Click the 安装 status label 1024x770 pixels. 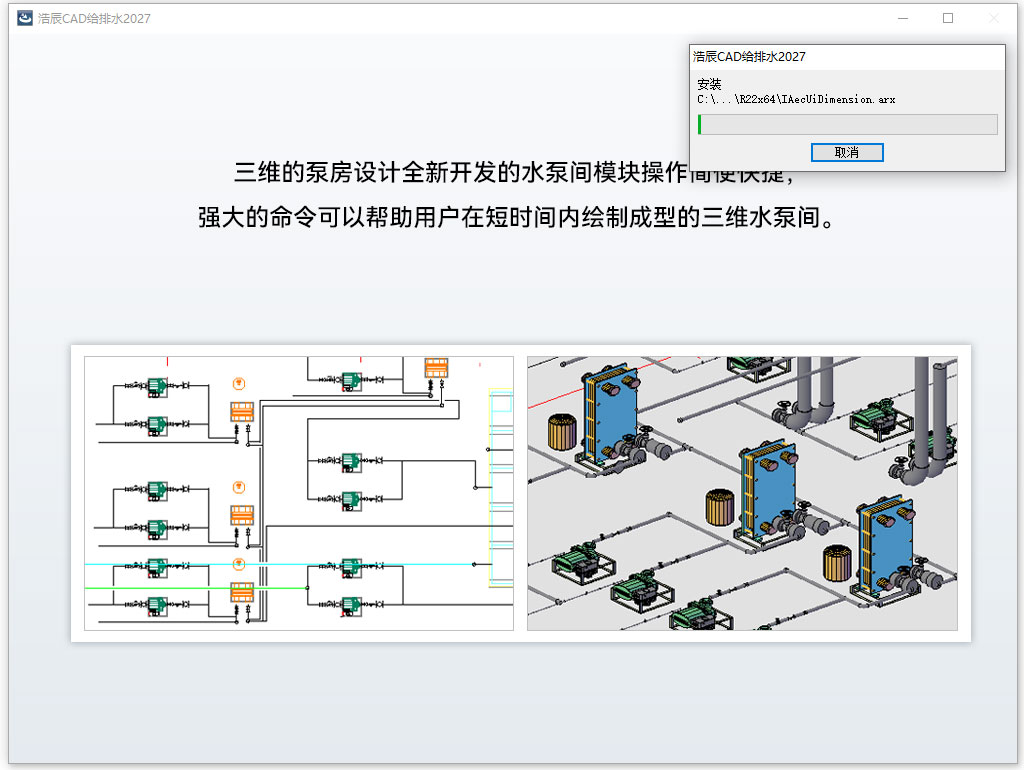point(709,84)
